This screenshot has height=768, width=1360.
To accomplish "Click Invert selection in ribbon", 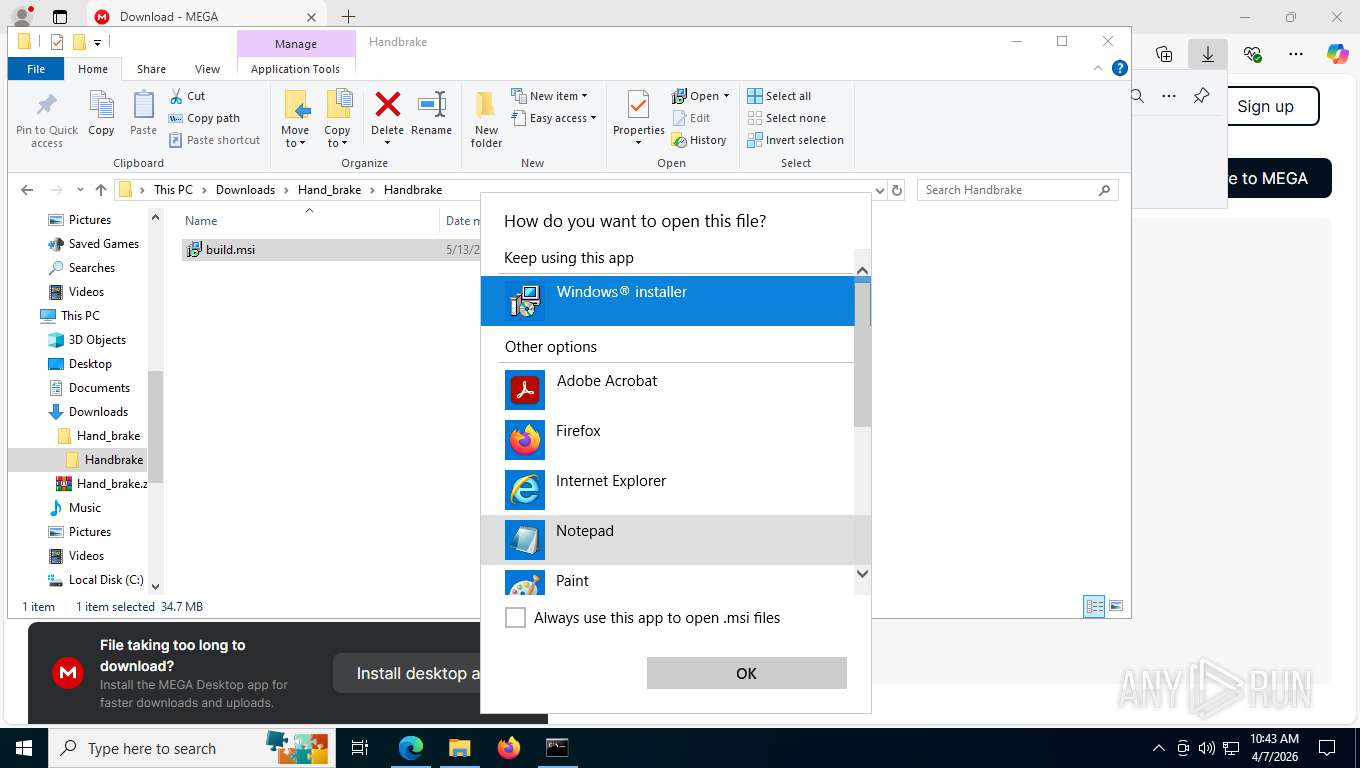I will pos(796,140).
